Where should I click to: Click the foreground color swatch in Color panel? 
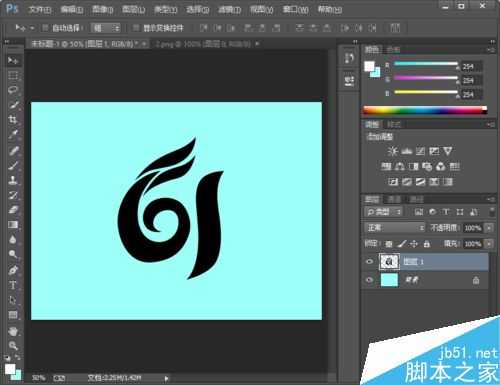(369, 66)
